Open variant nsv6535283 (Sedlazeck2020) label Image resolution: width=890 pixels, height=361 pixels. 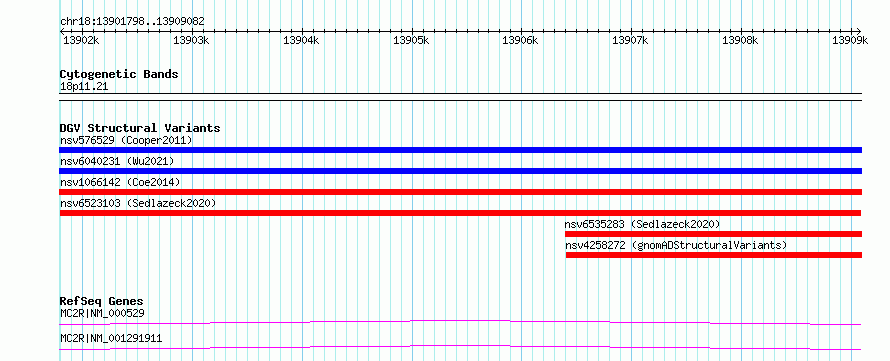point(642,224)
